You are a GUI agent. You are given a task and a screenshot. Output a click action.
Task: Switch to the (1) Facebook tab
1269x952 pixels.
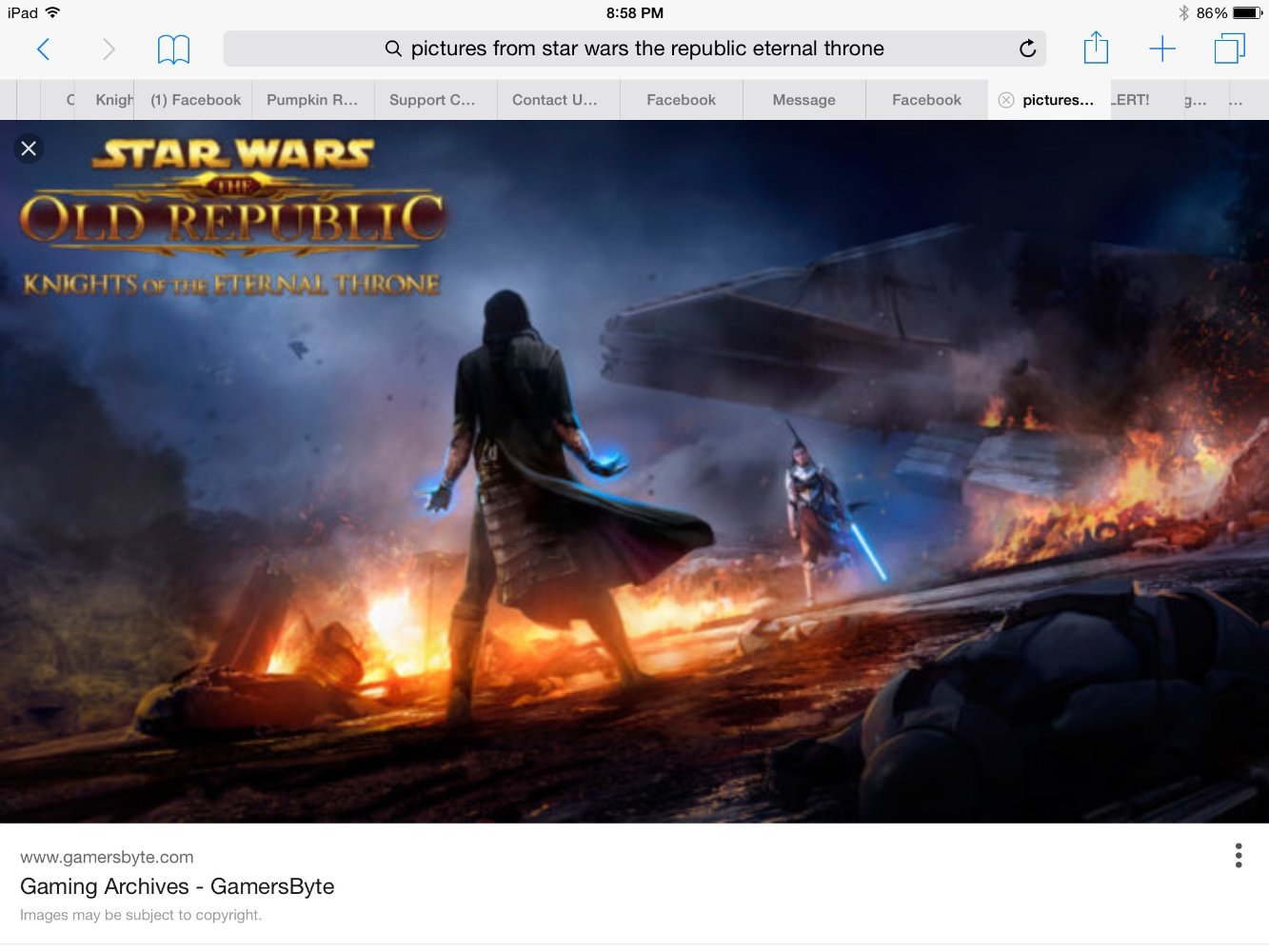195,100
